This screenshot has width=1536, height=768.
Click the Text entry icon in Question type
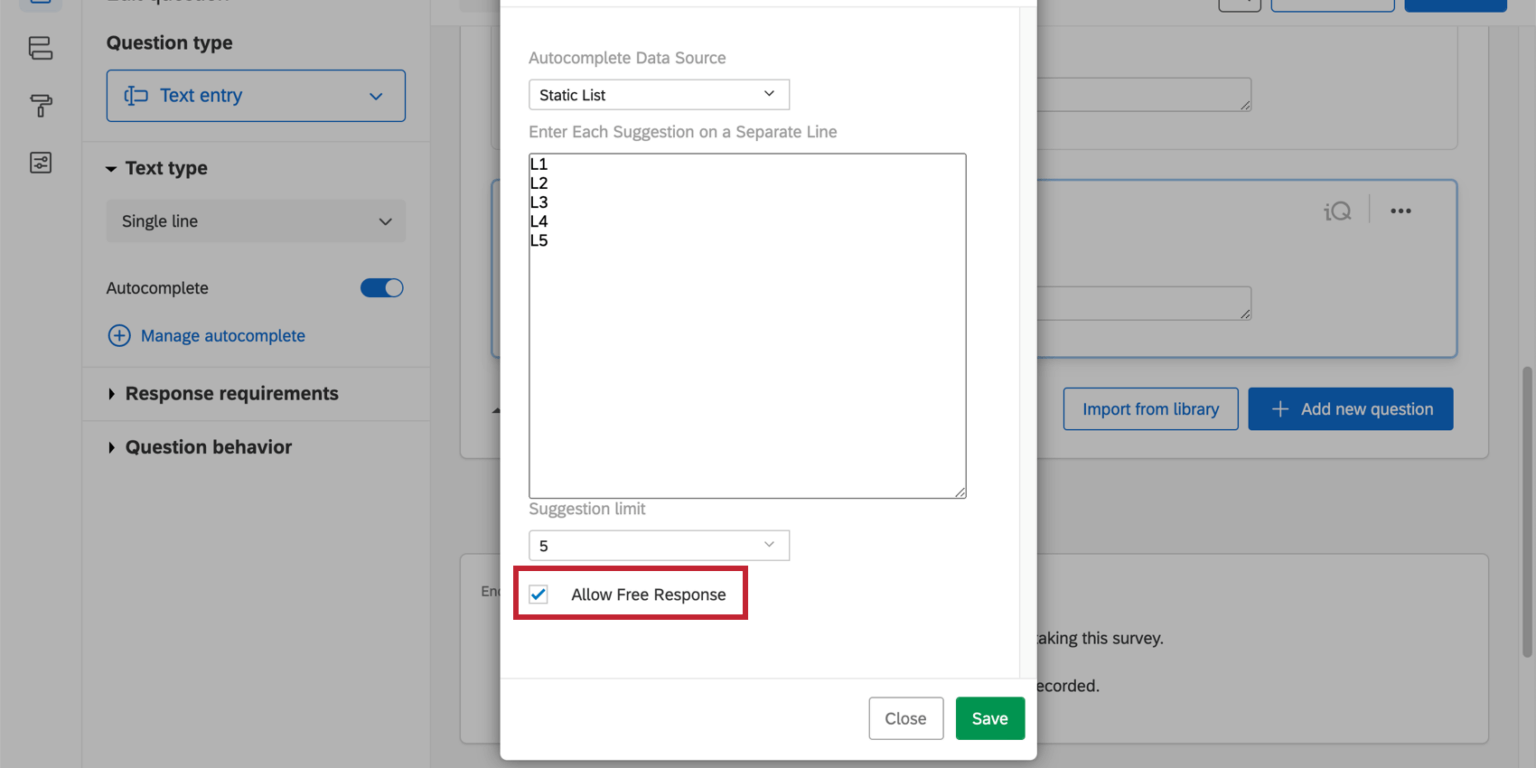(137, 95)
